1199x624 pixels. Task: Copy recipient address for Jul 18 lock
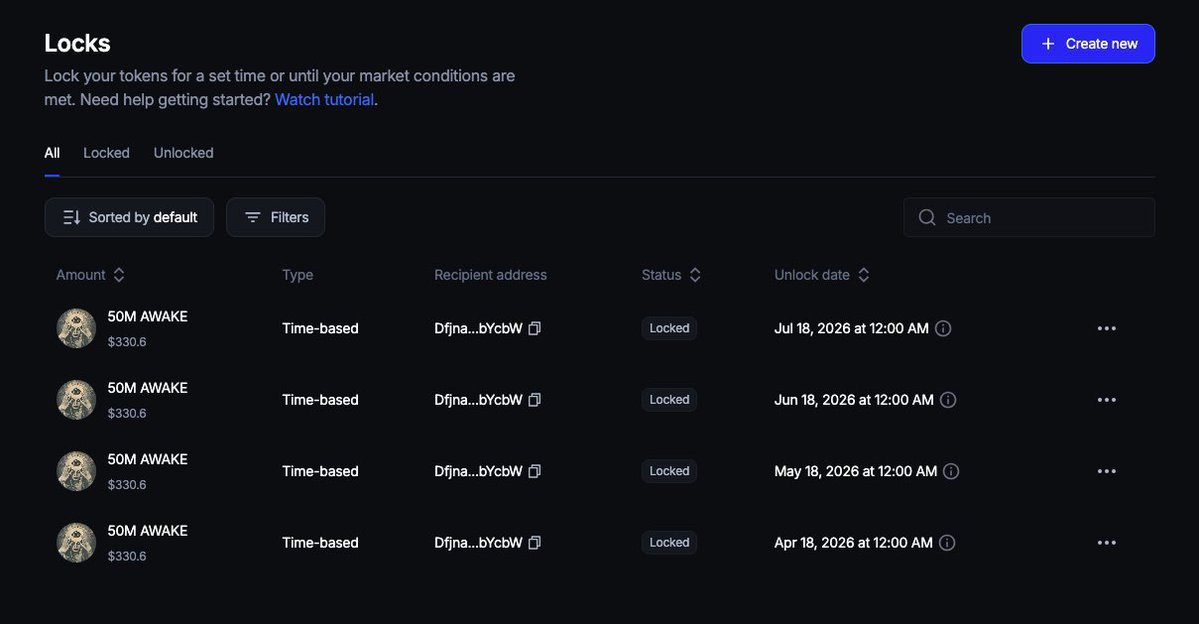tap(534, 328)
